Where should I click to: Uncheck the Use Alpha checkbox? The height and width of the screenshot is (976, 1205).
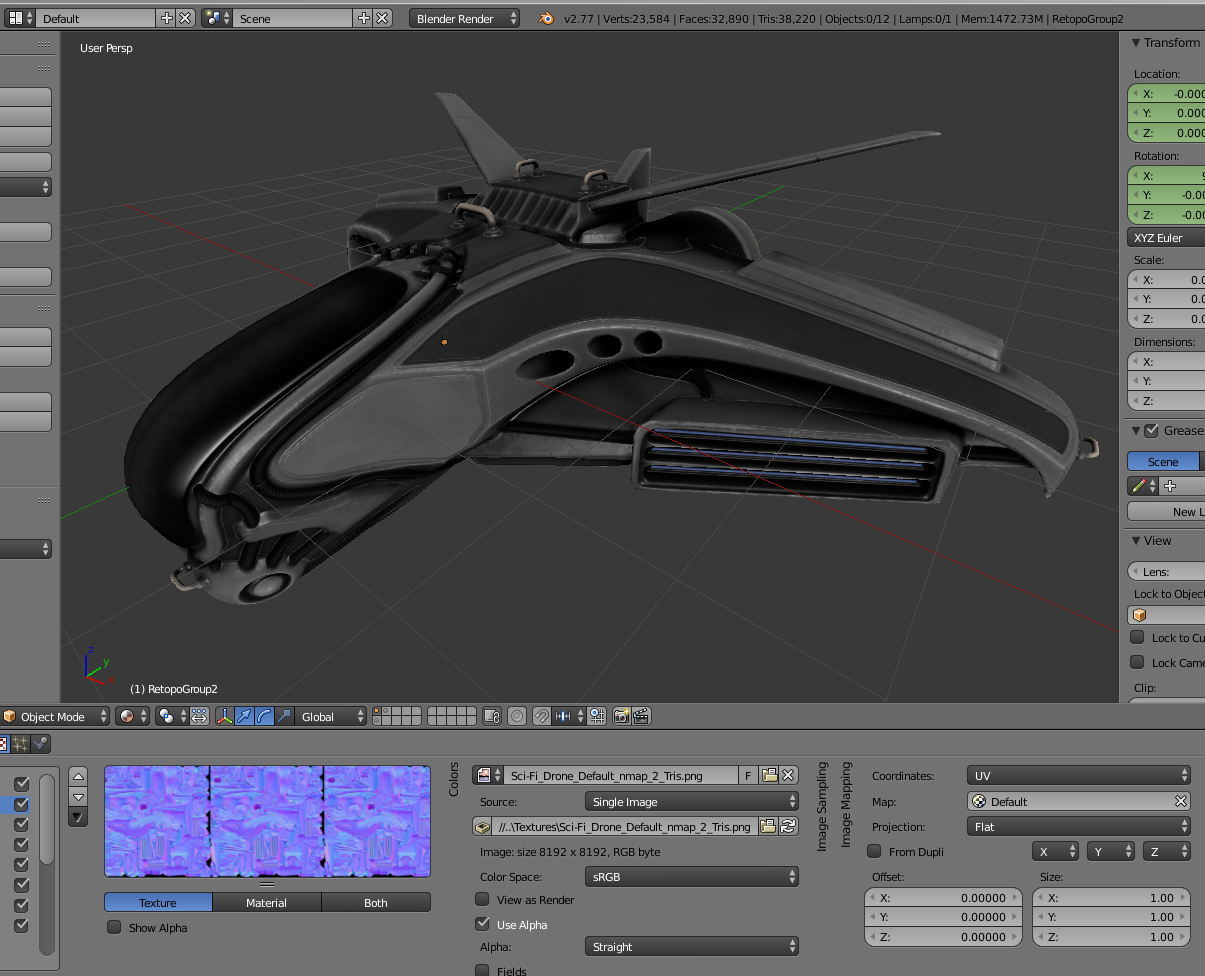click(483, 924)
